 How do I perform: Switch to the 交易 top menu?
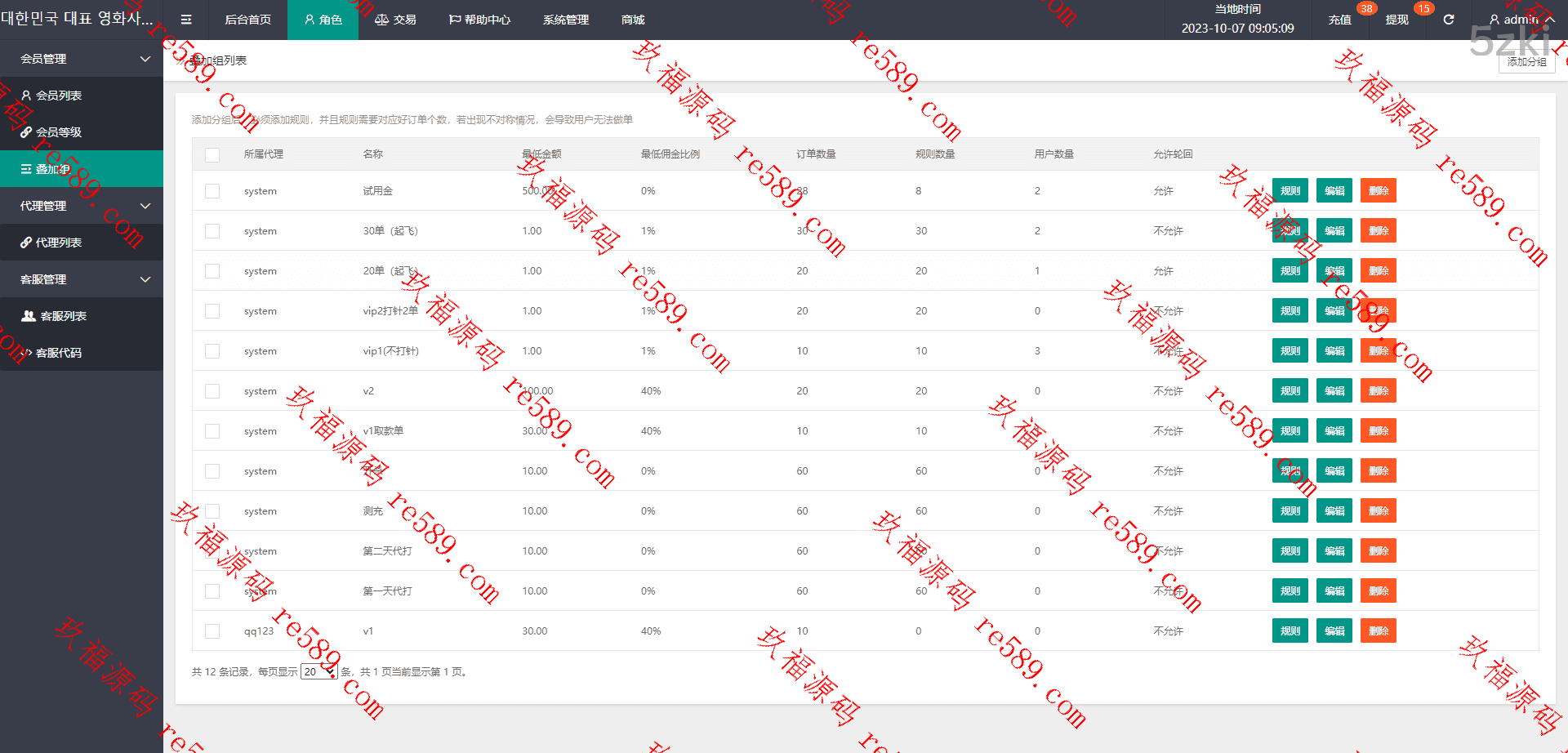coord(396,20)
